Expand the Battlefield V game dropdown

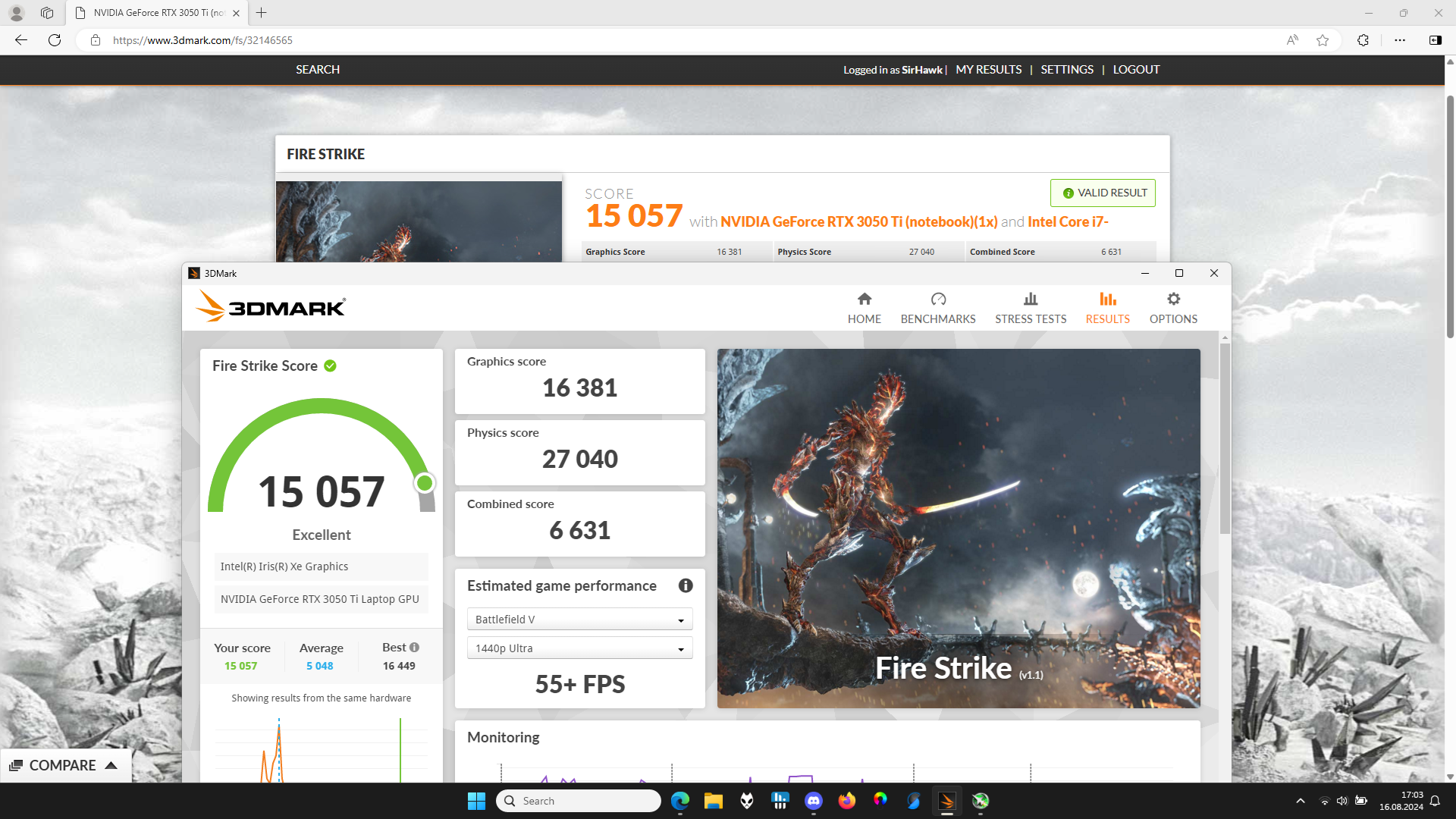pos(579,620)
